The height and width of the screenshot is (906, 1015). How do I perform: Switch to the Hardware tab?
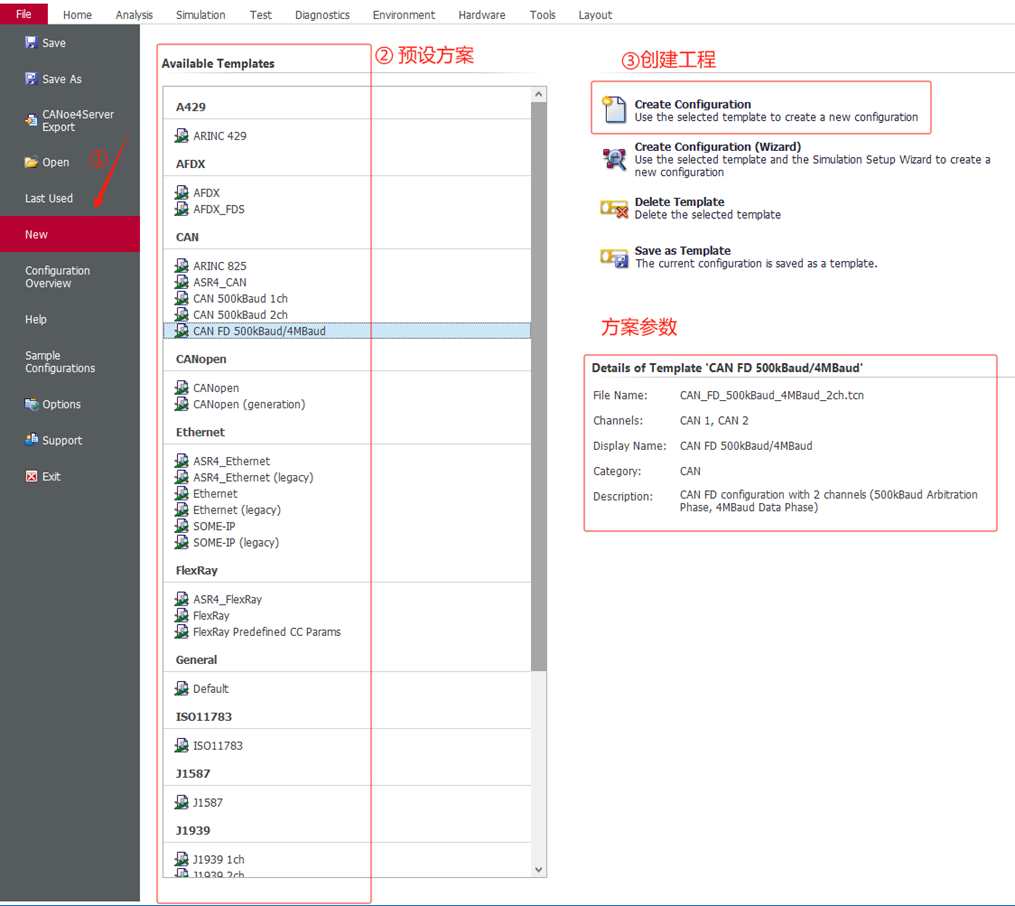(x=482, y=15)
